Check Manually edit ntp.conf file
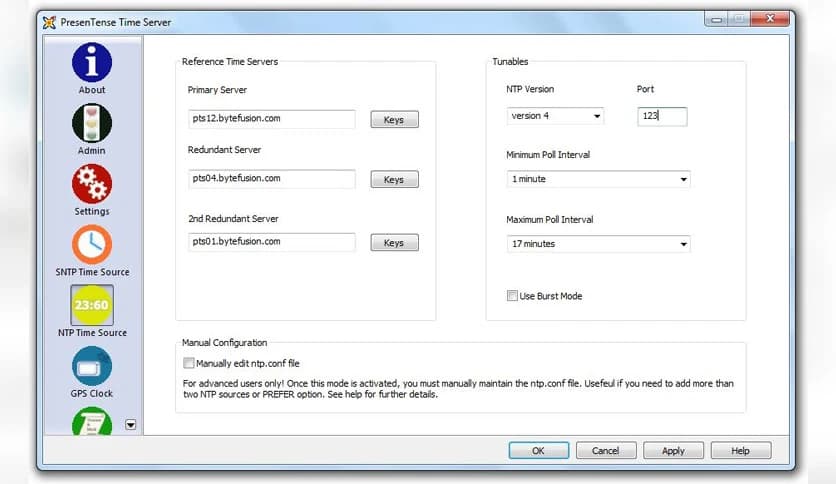This screenshot has width=836, height=484. pos(188,363)
